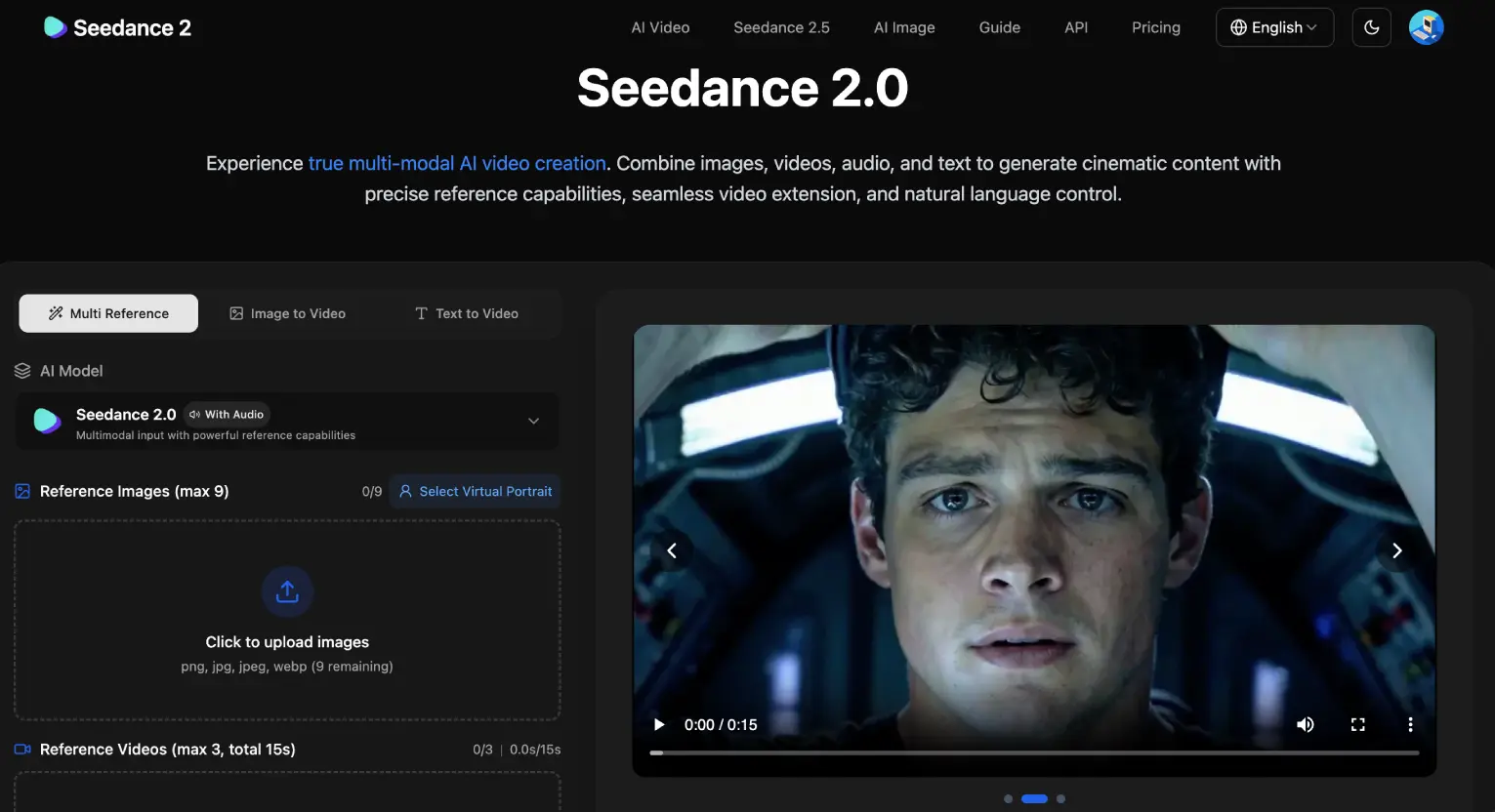Click the Reference Images picture icon

tap(22, 491)
